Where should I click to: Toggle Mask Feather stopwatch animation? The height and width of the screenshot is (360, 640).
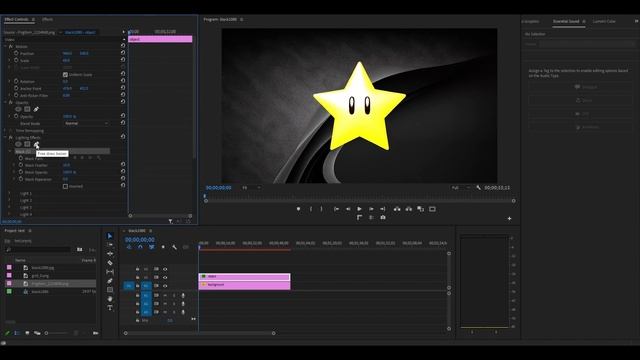[20, 165]
